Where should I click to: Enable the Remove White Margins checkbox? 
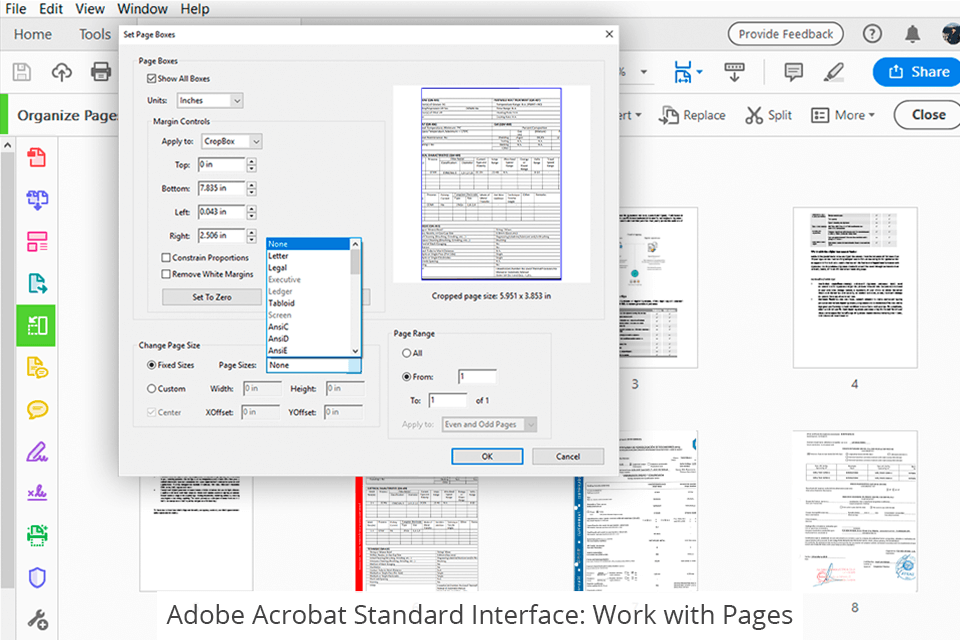pos(166,274)
